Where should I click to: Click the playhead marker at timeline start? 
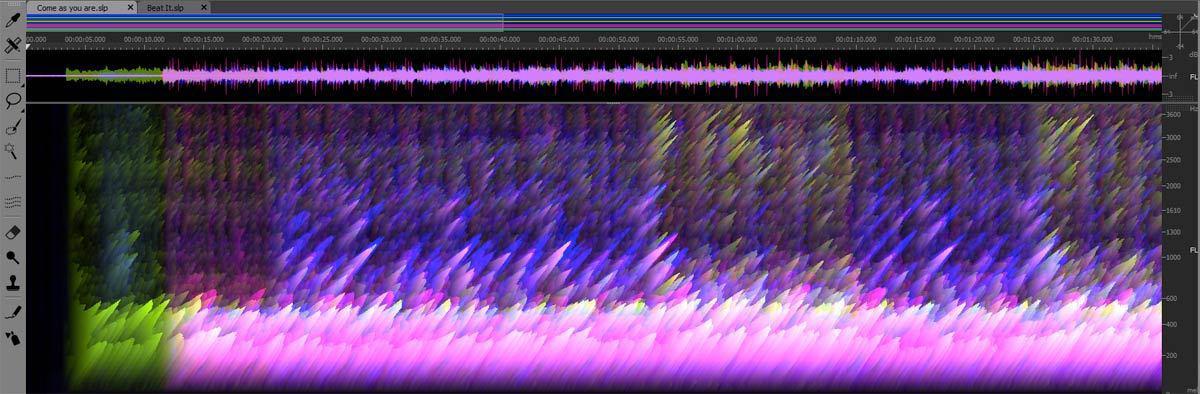tap(29, 46)
